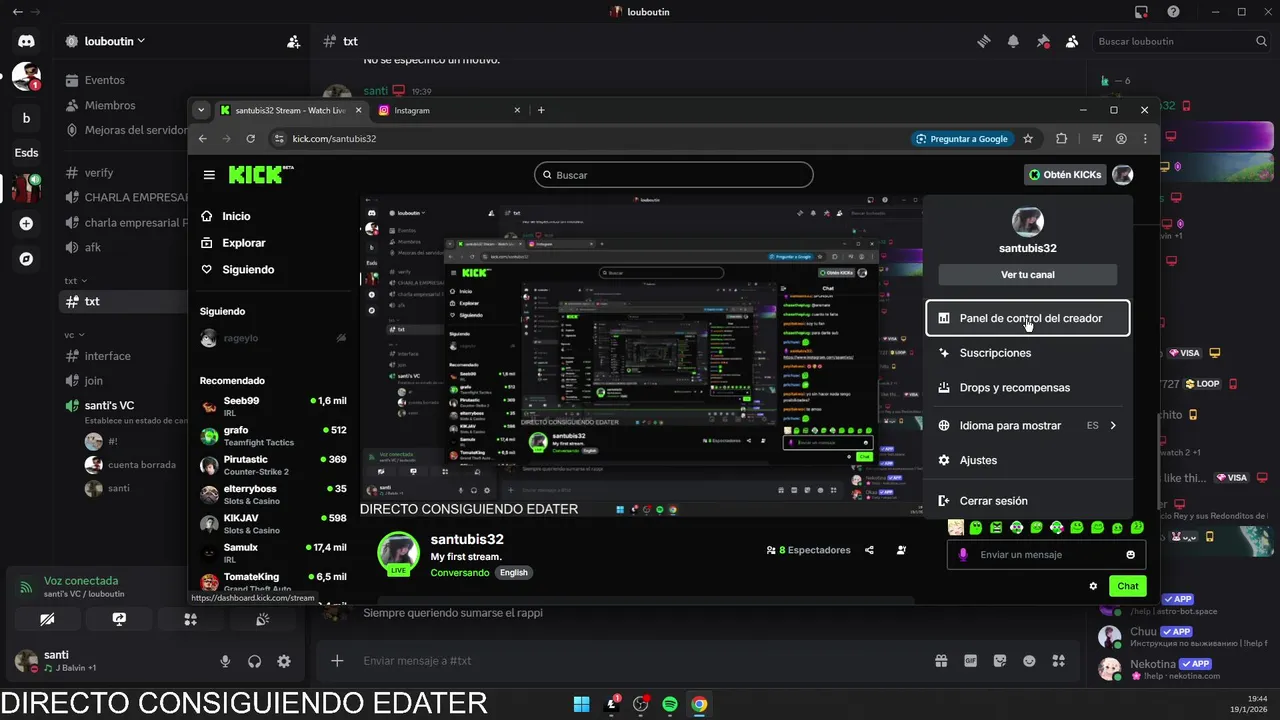The image size is (1280, 720).
Task: Open Spotify from taskbar
Action: [670, 704]
